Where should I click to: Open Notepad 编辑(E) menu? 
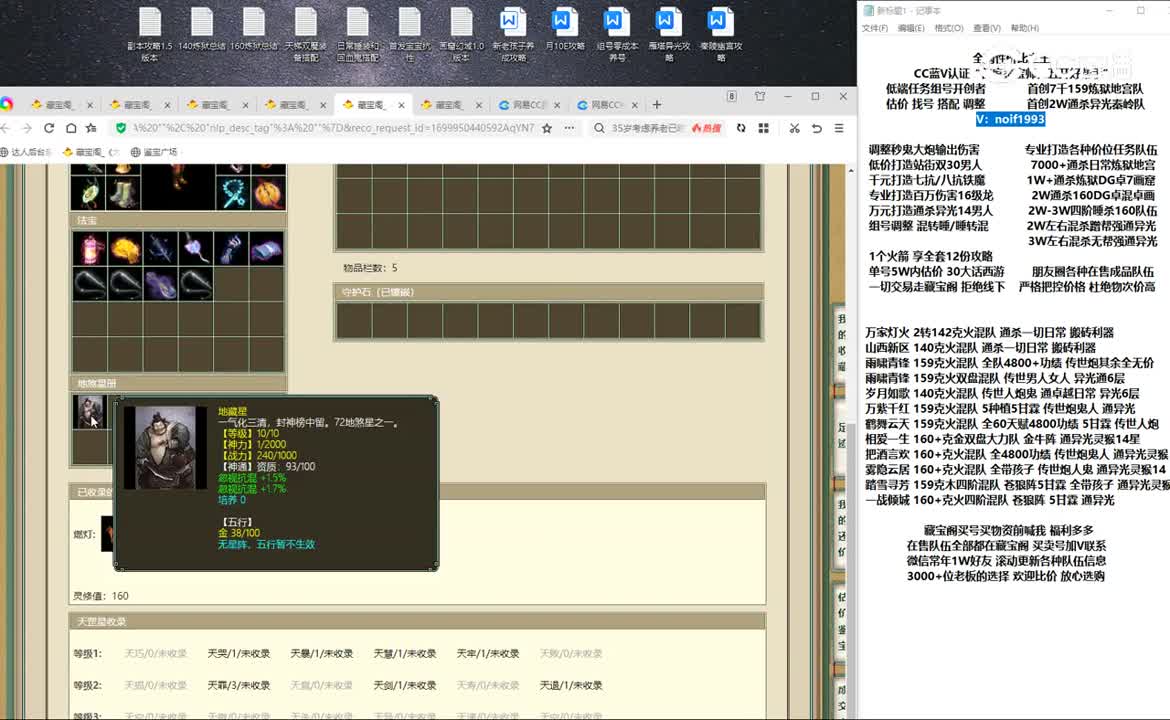[910, 28]
